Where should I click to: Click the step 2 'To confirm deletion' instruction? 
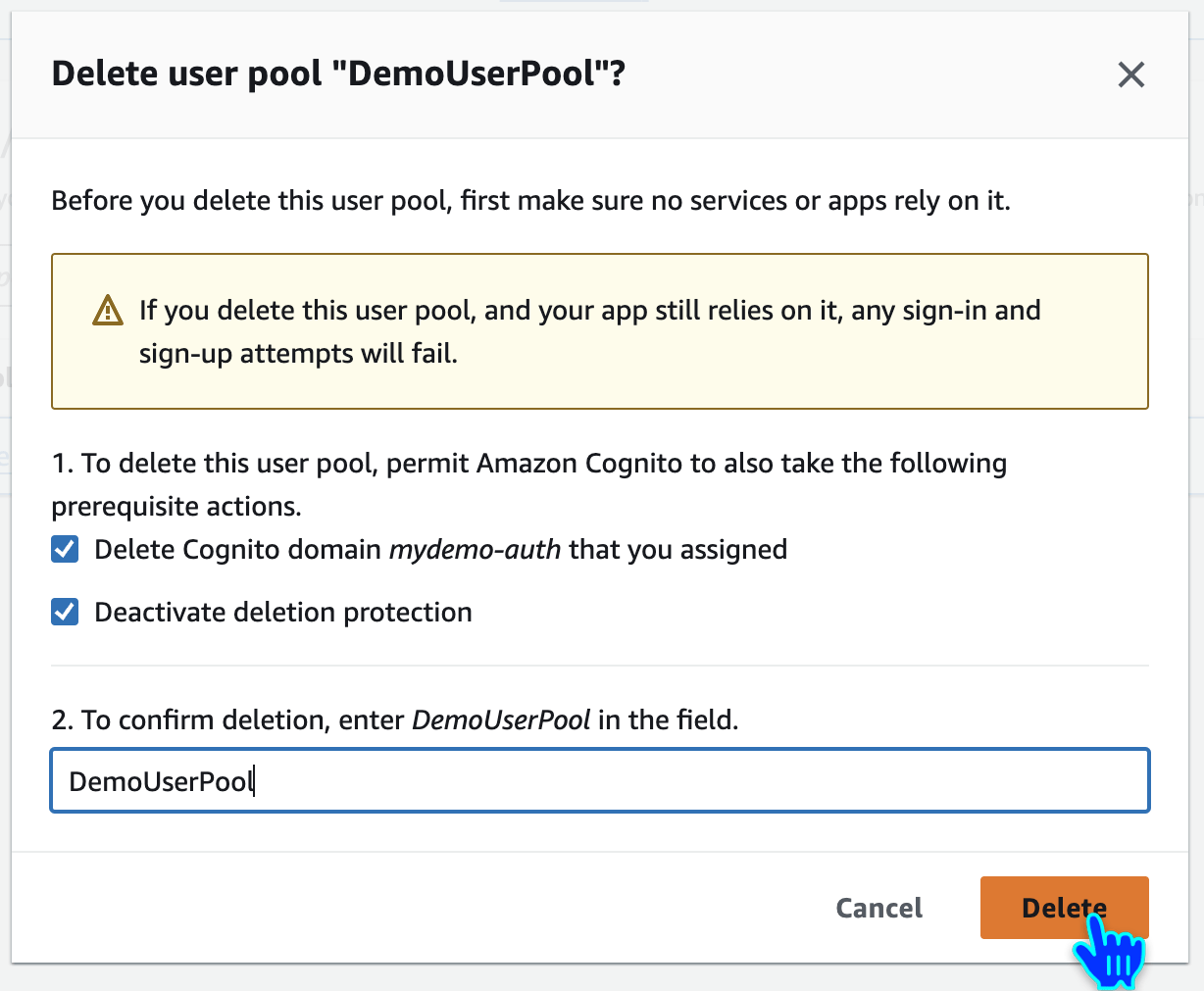click(x=394, y=720)
